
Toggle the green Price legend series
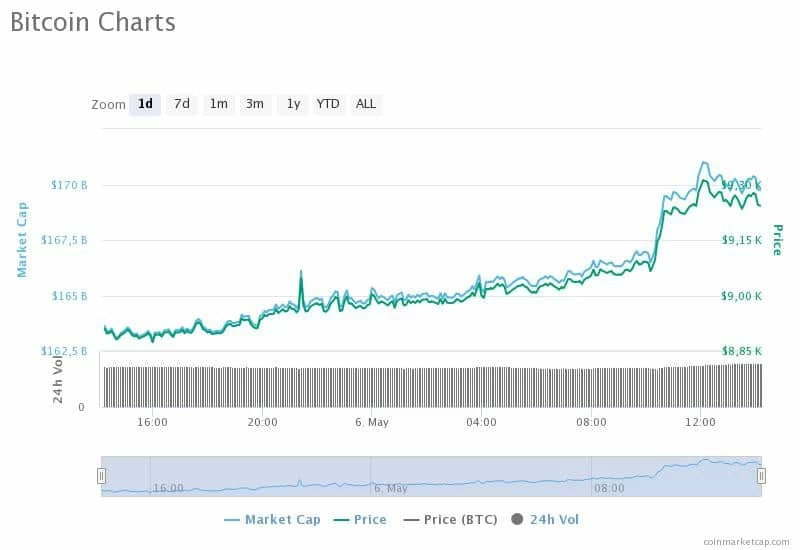(360, 520)
